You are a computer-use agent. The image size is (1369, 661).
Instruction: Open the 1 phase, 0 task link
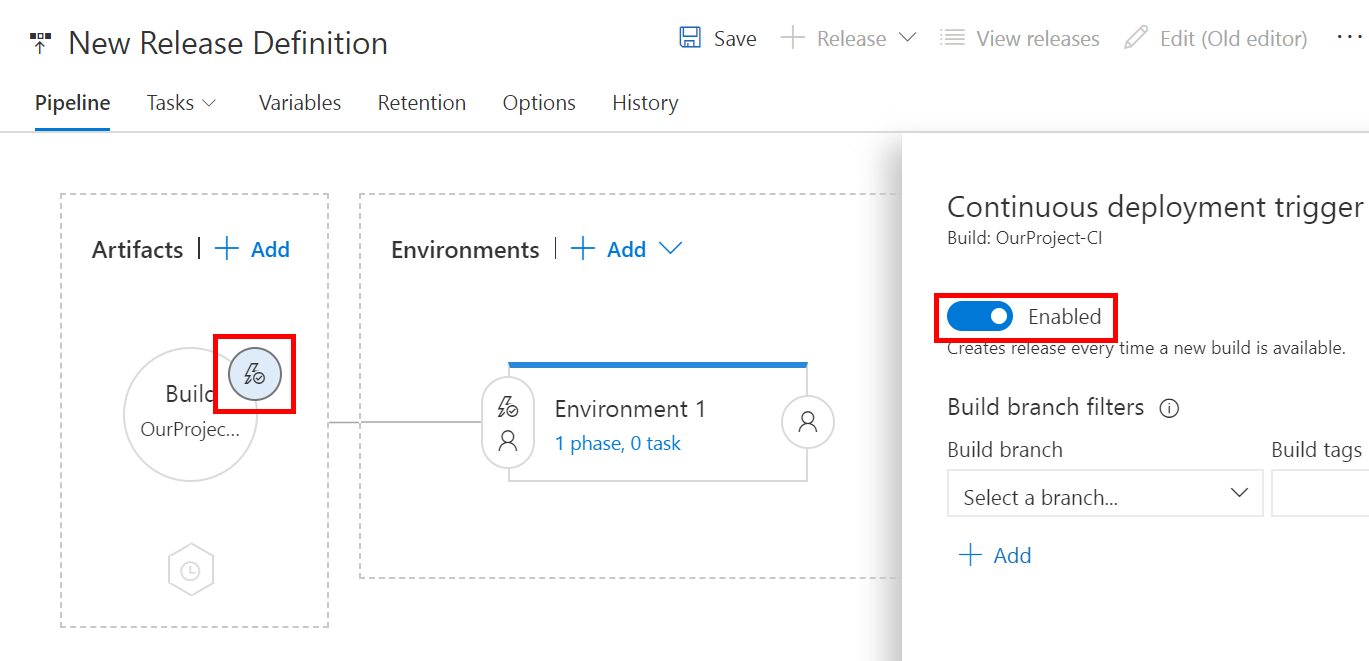pyautogui.click(x=617, y=443)
